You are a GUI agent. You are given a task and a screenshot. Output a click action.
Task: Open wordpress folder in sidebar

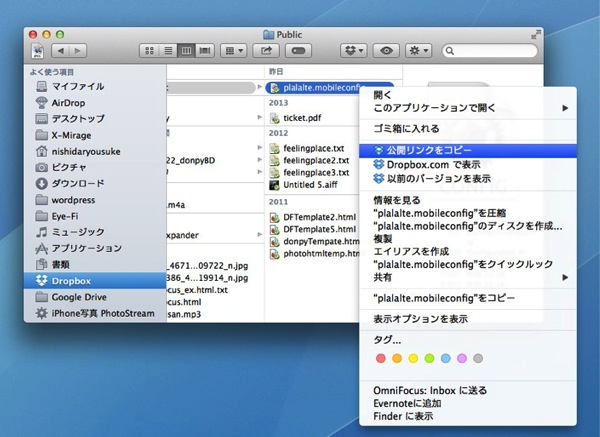point(95,200)
